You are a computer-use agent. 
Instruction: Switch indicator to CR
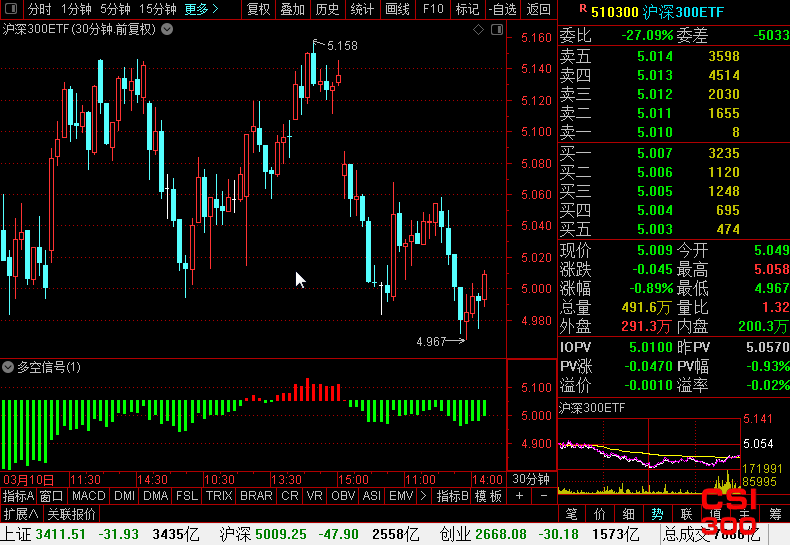point(290,496)
